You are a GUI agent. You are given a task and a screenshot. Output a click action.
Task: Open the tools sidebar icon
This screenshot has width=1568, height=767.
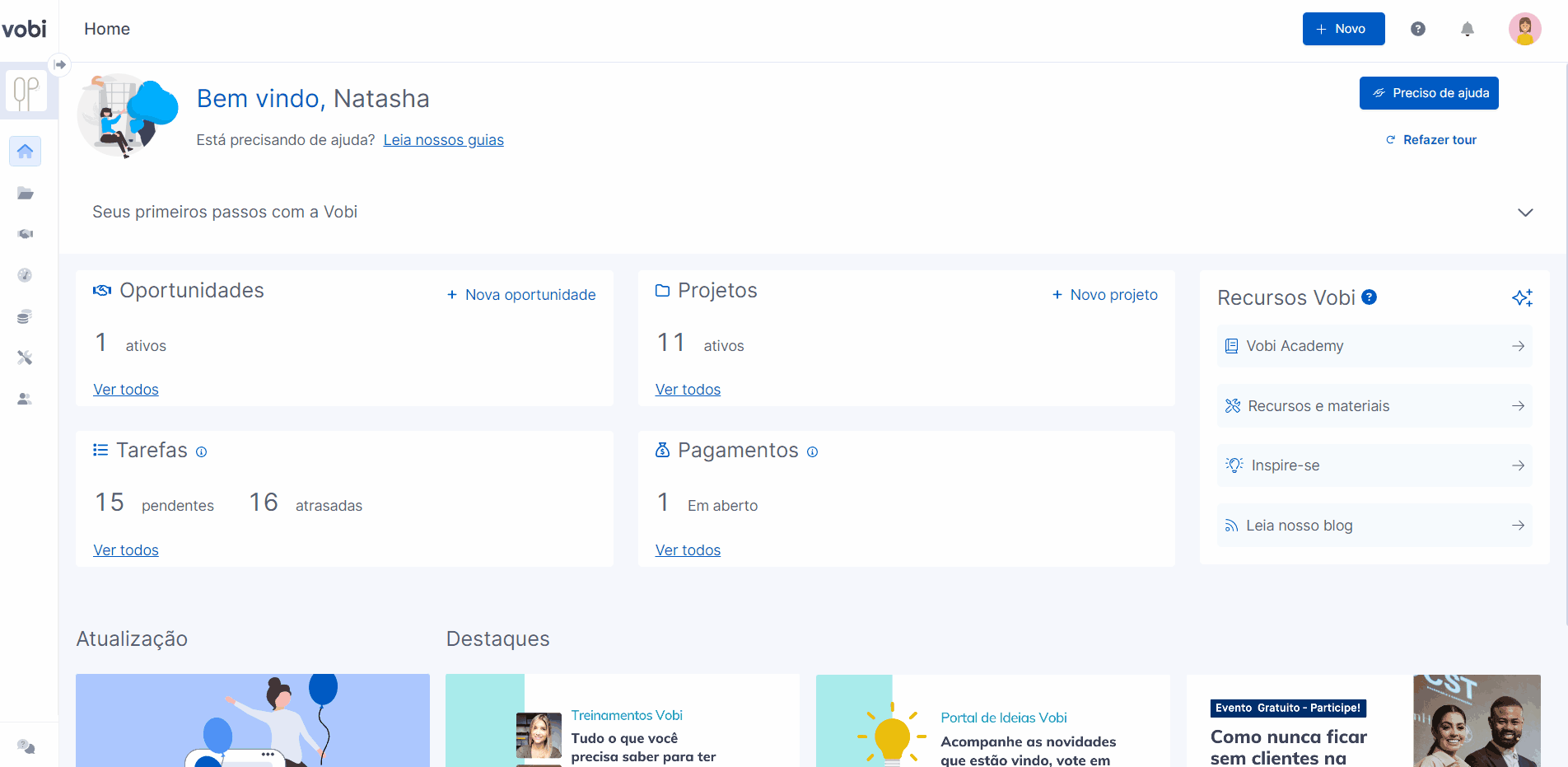[x=25, y=358]
